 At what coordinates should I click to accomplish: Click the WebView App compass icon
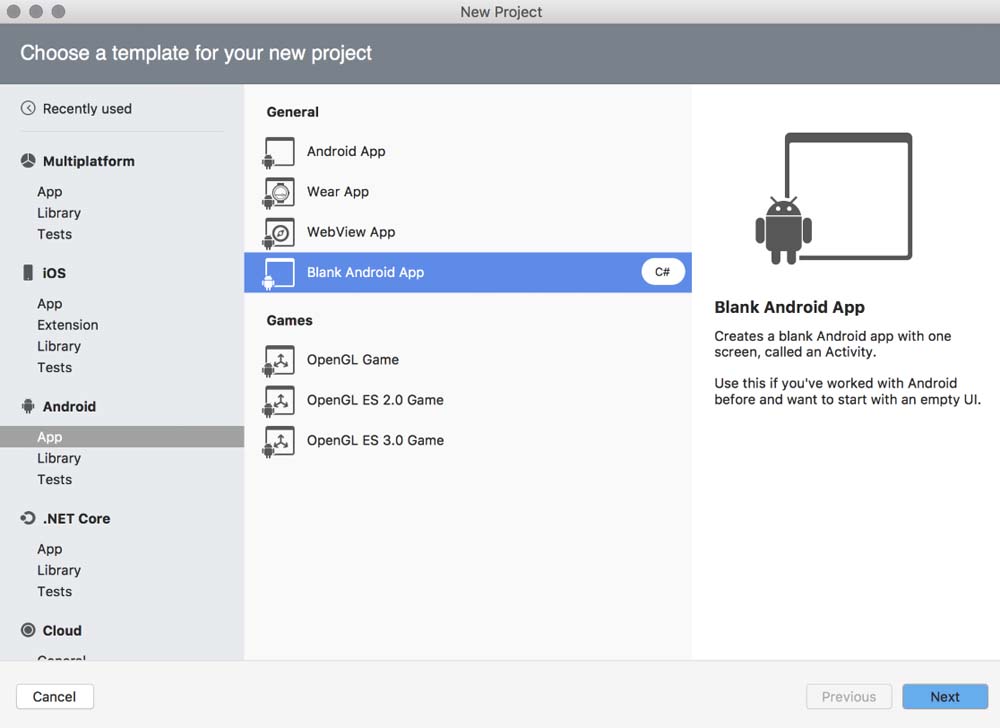tap(279, 232)
